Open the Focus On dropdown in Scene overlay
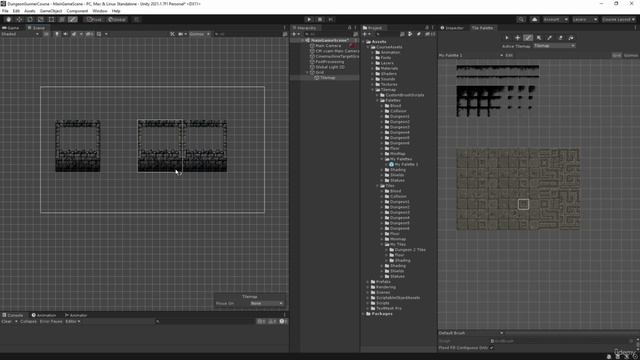The image size is (640, 360). [x=267, y=303]
